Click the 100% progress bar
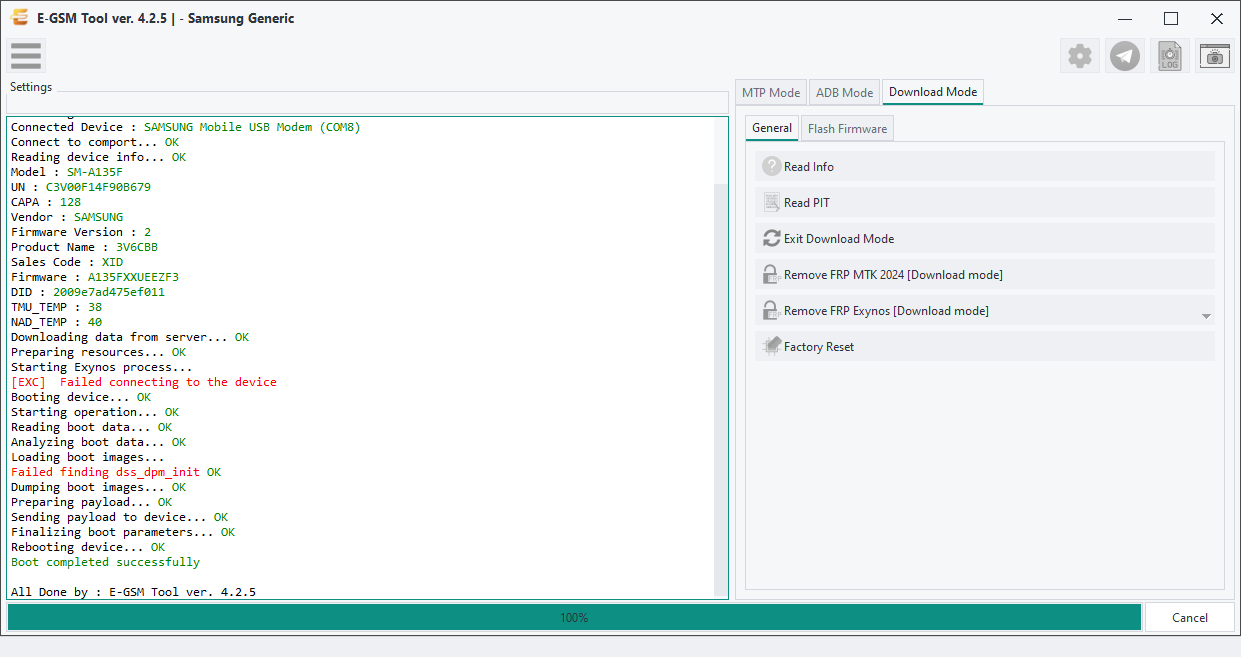Viewport: 1241px width, 657px height. point(574,617)
